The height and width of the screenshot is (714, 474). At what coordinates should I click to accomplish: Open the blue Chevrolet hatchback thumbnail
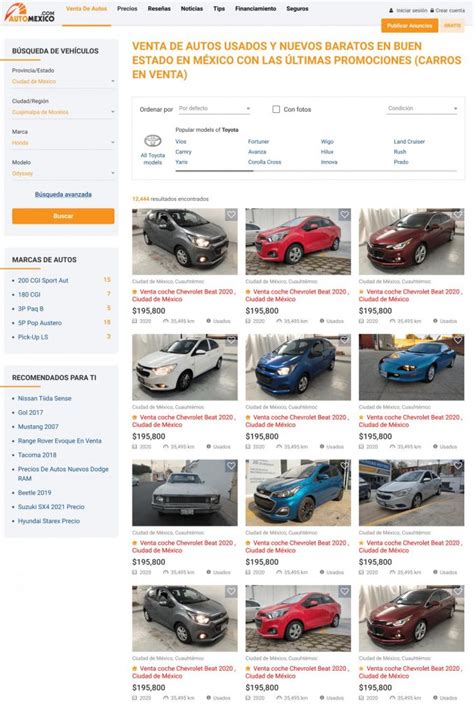pyautogui.click(x=298, y=493)
